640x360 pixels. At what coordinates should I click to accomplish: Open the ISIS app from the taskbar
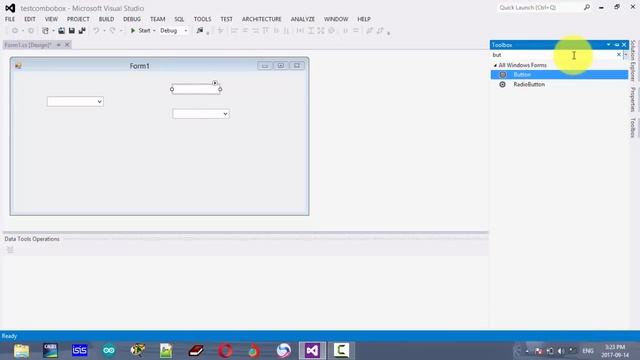(x=80, y=351)
